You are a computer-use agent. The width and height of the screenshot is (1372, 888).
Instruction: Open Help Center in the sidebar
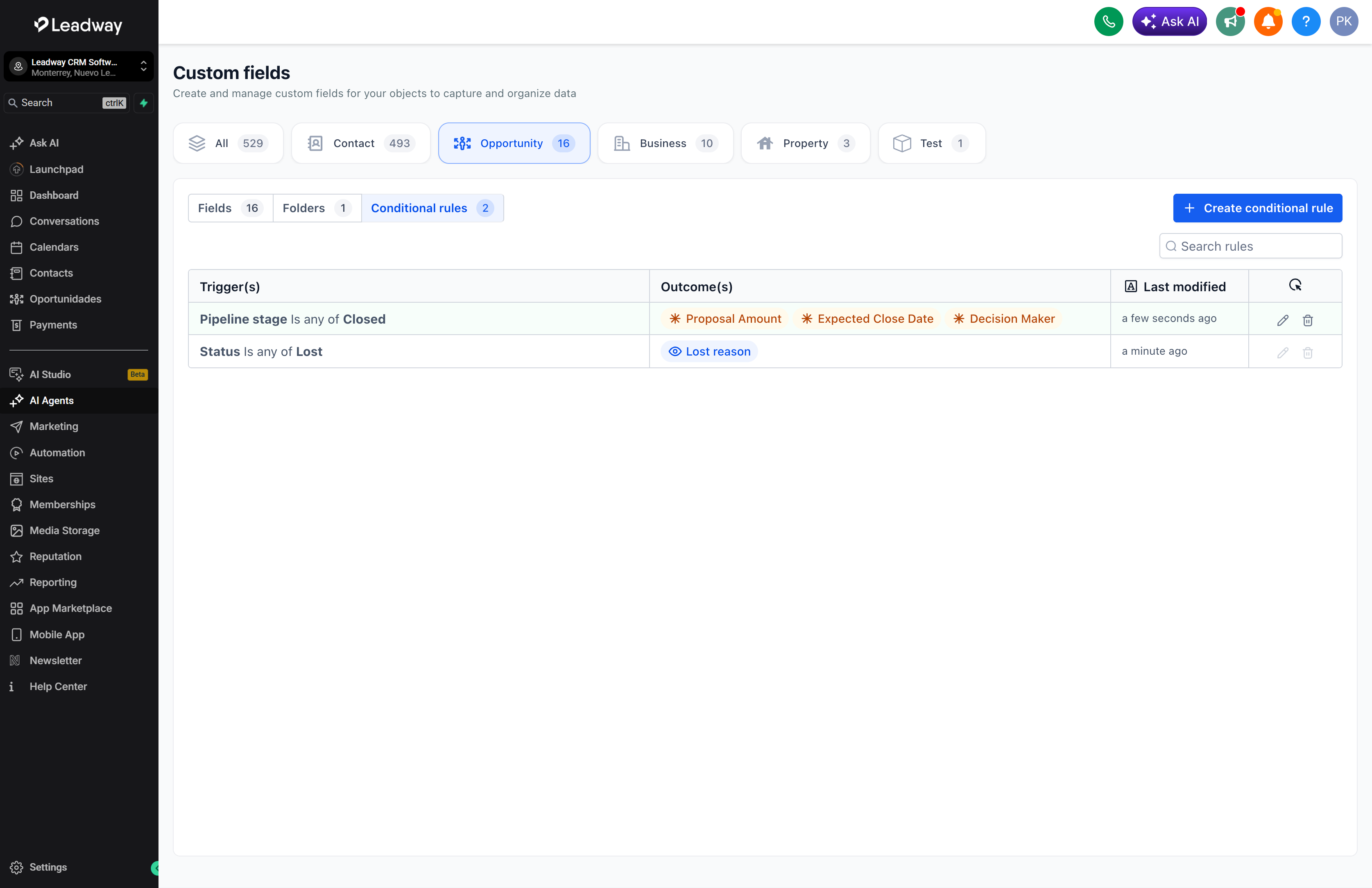coord(79,686)
